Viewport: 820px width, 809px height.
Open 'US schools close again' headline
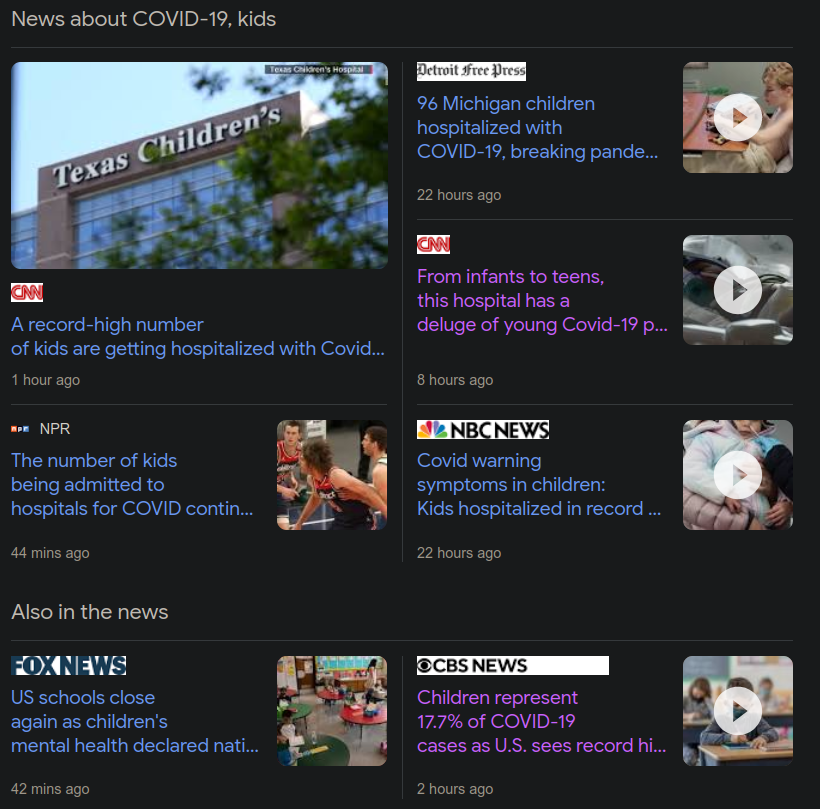tap(134, 721)
